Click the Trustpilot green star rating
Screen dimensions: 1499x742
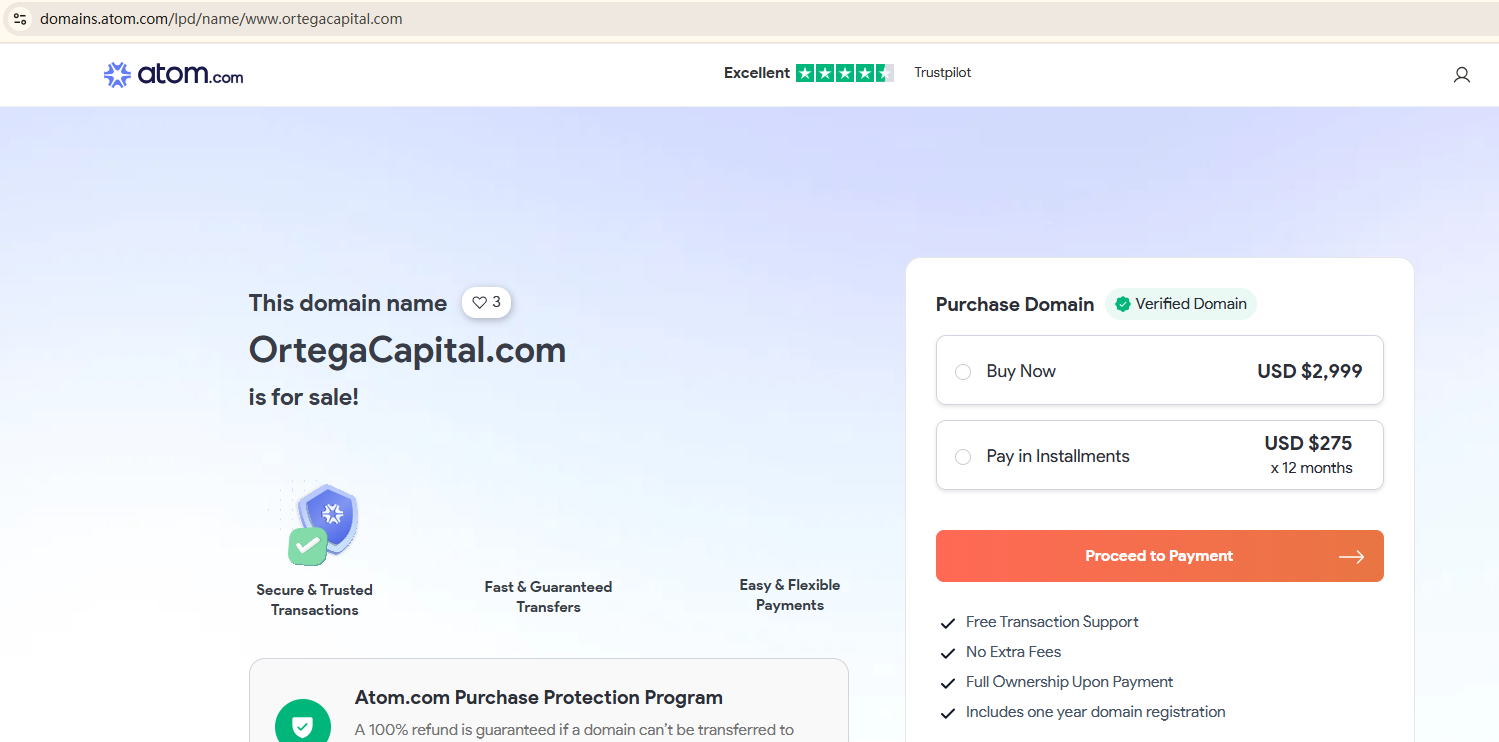click(844, 73)
